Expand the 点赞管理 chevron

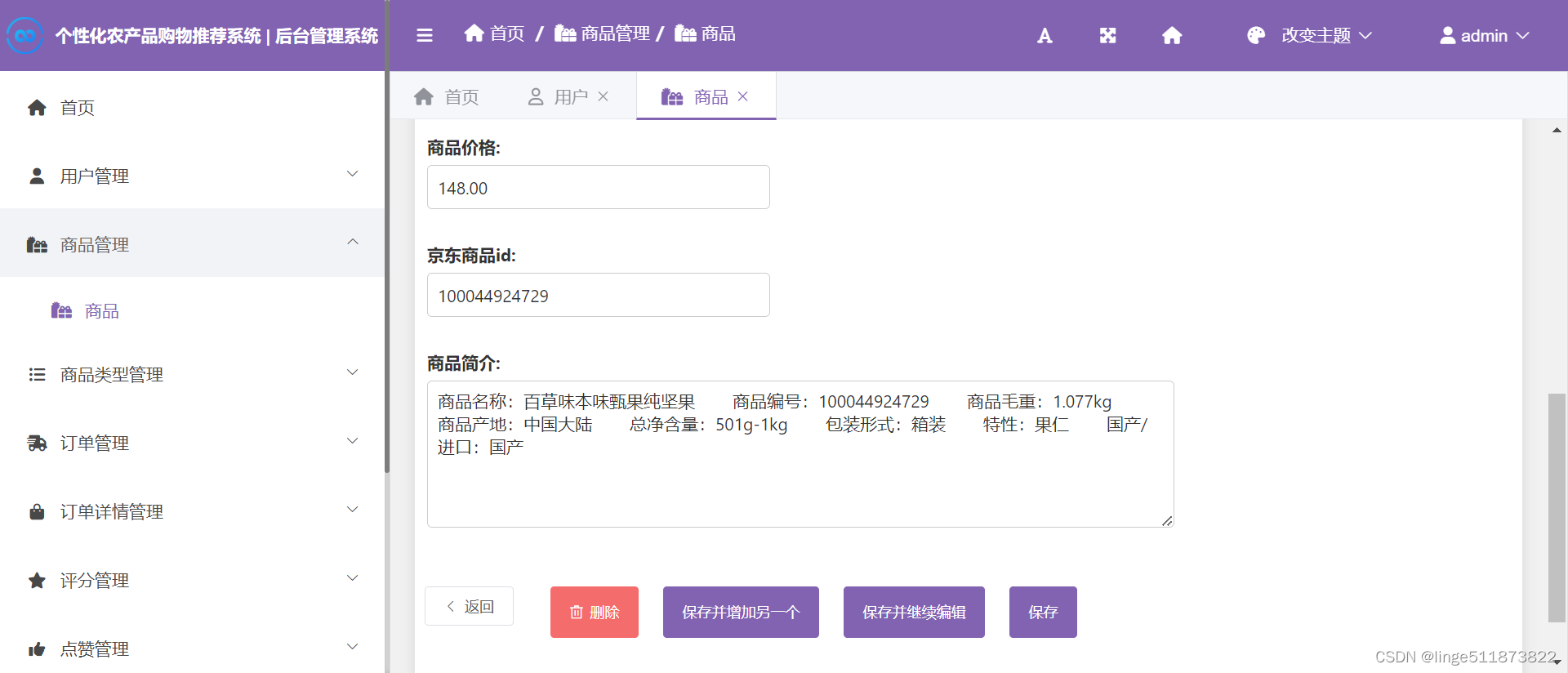(x=353, y=647)
